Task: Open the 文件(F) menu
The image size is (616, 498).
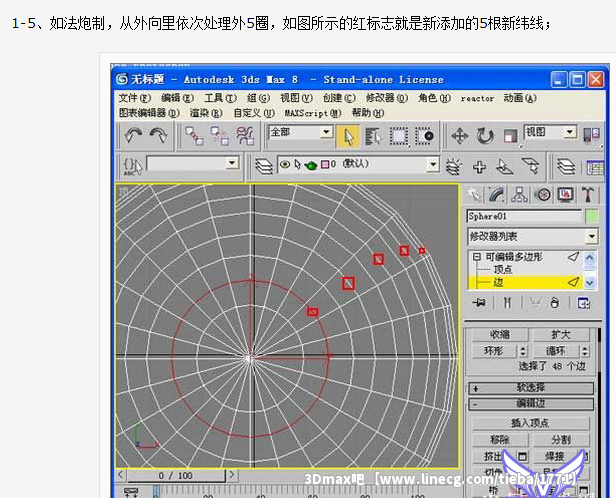Action: [x=135, y=98]
